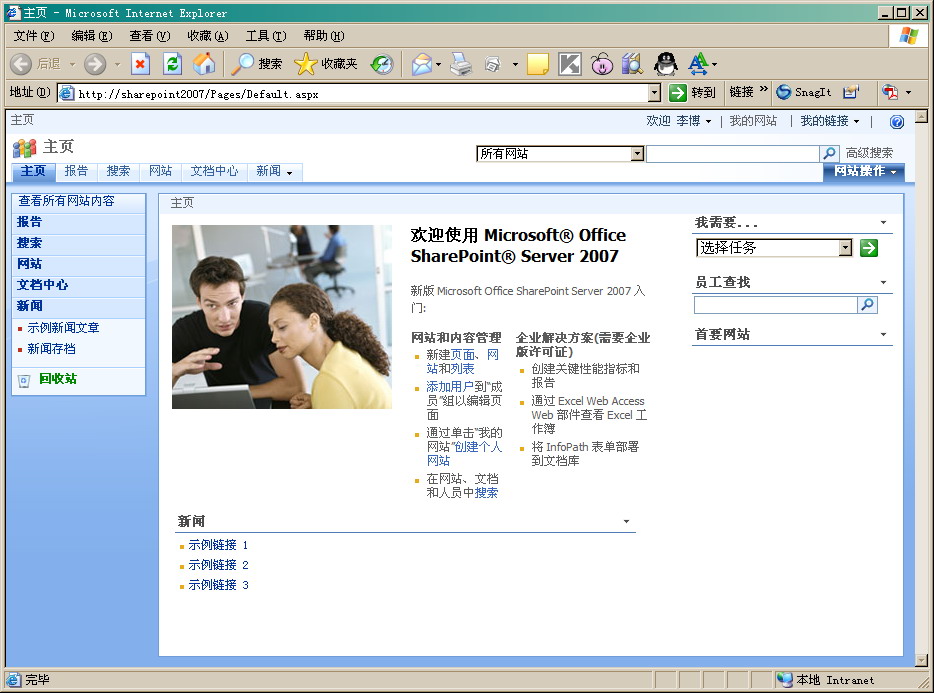Expand the 首要网站 web part menu arrow

(883, 334)
